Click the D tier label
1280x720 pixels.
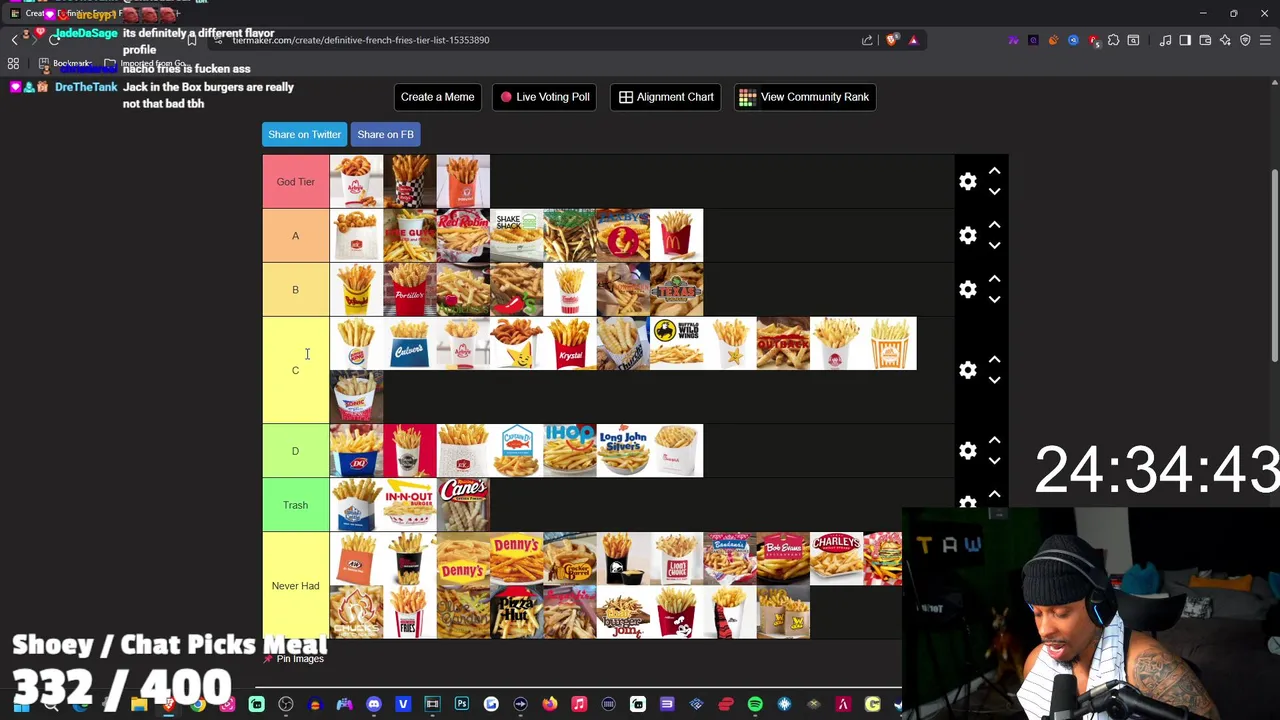295,451
